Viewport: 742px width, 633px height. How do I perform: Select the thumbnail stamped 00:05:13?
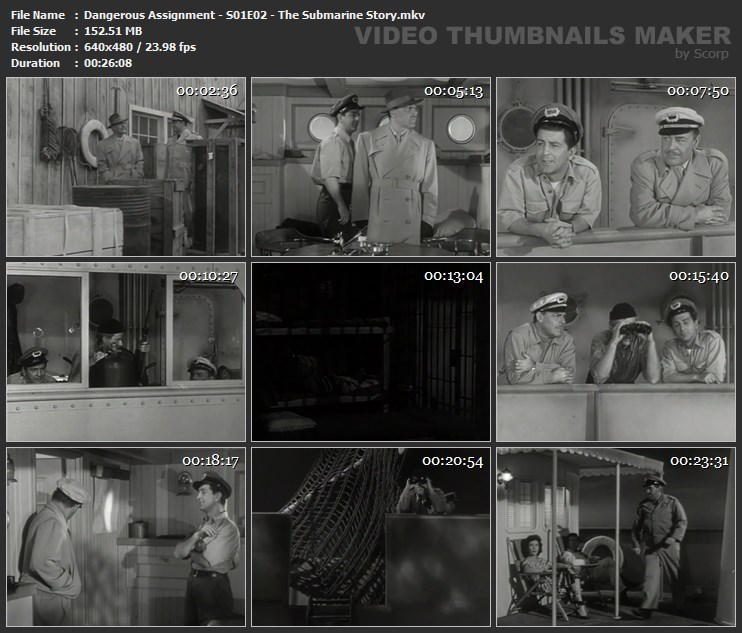[371, 167]
